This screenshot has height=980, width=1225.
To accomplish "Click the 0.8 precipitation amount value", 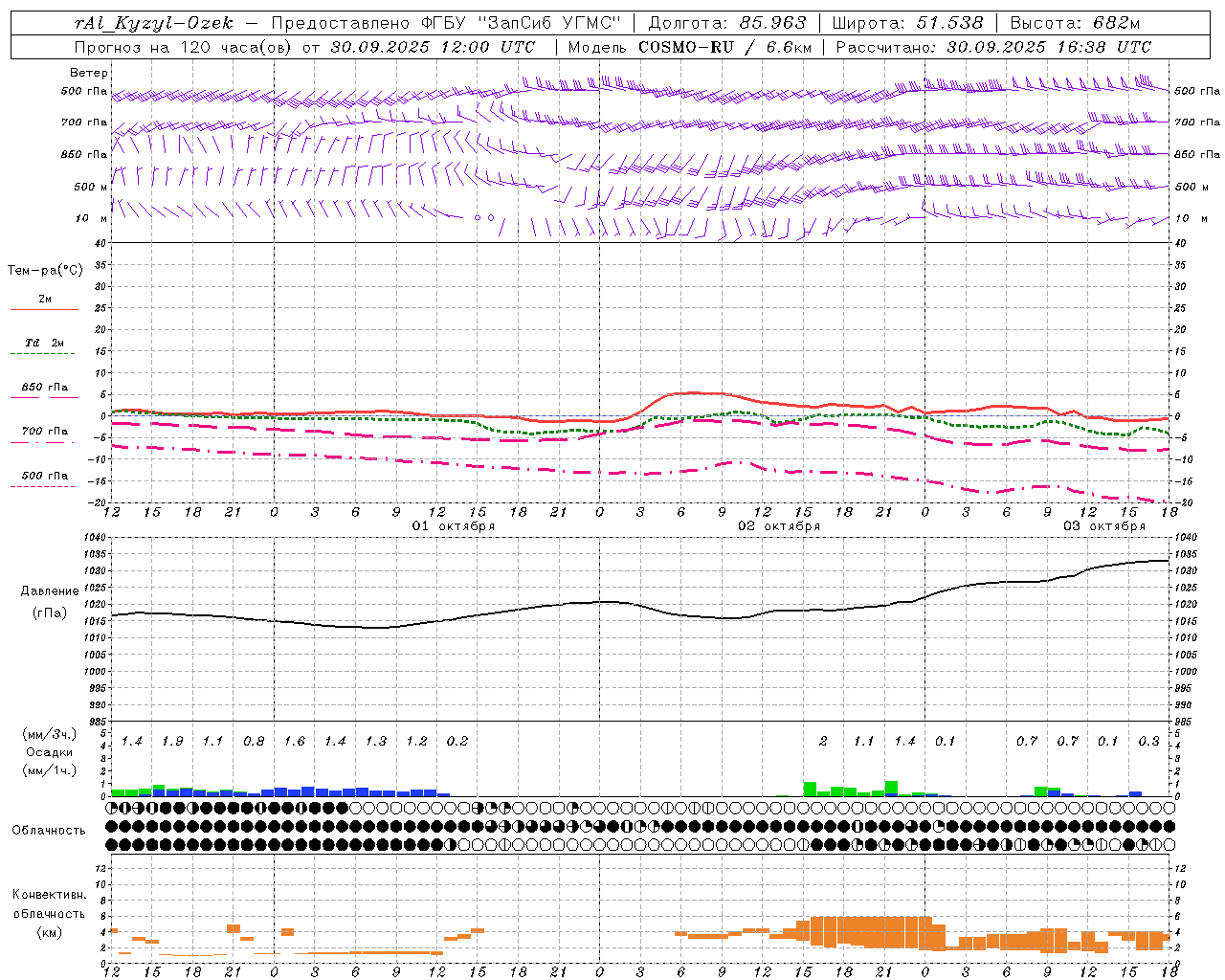I will pos(254,742).
